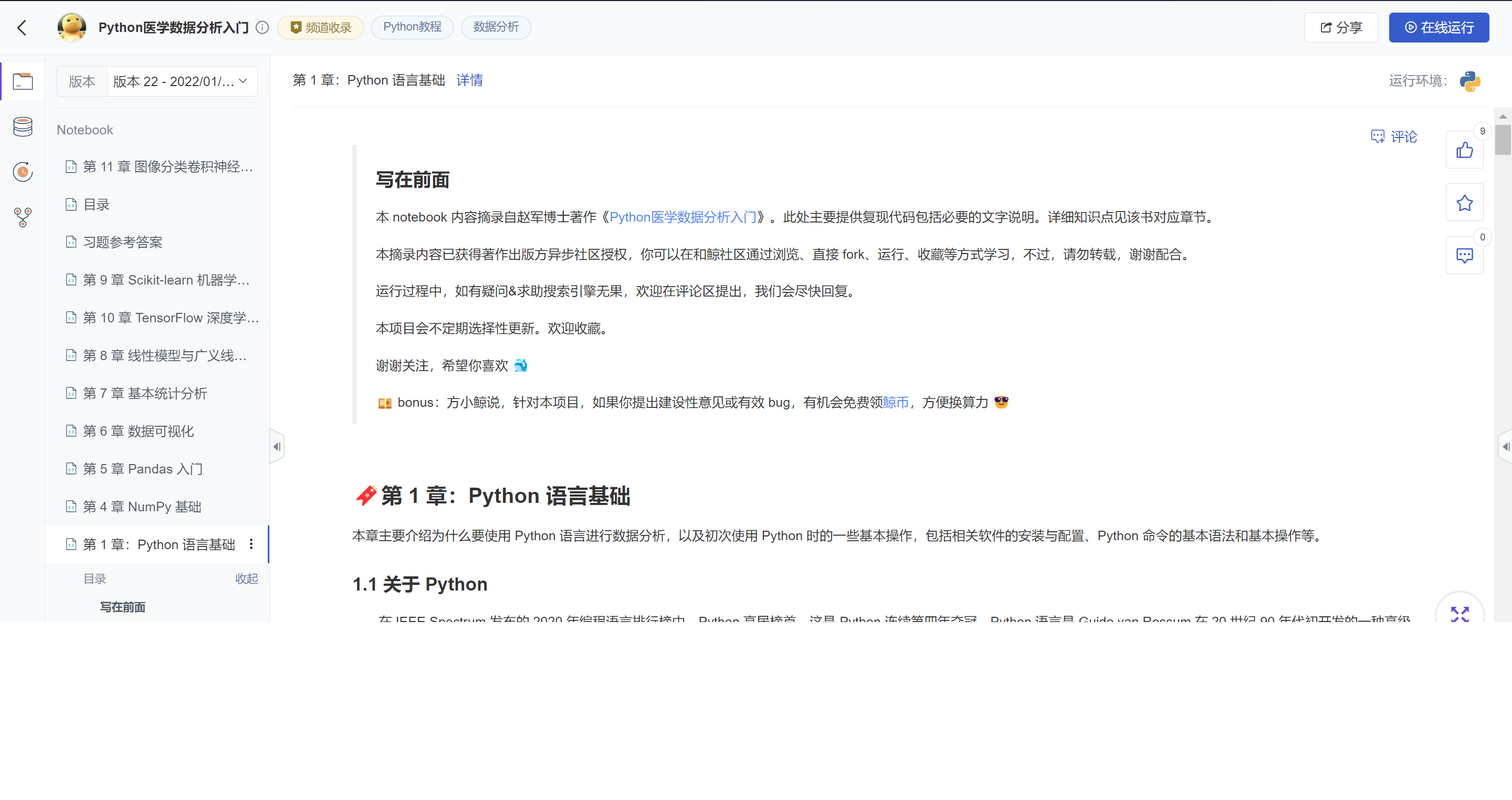Open the dataset database sidebar icon
Viewport: 1512px width, 800px height.
point(23,127)
